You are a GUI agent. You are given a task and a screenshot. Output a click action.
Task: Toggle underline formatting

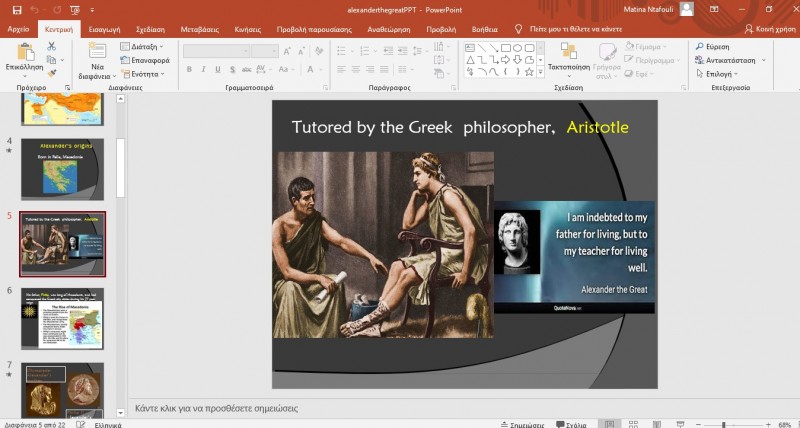click(216, 69)
